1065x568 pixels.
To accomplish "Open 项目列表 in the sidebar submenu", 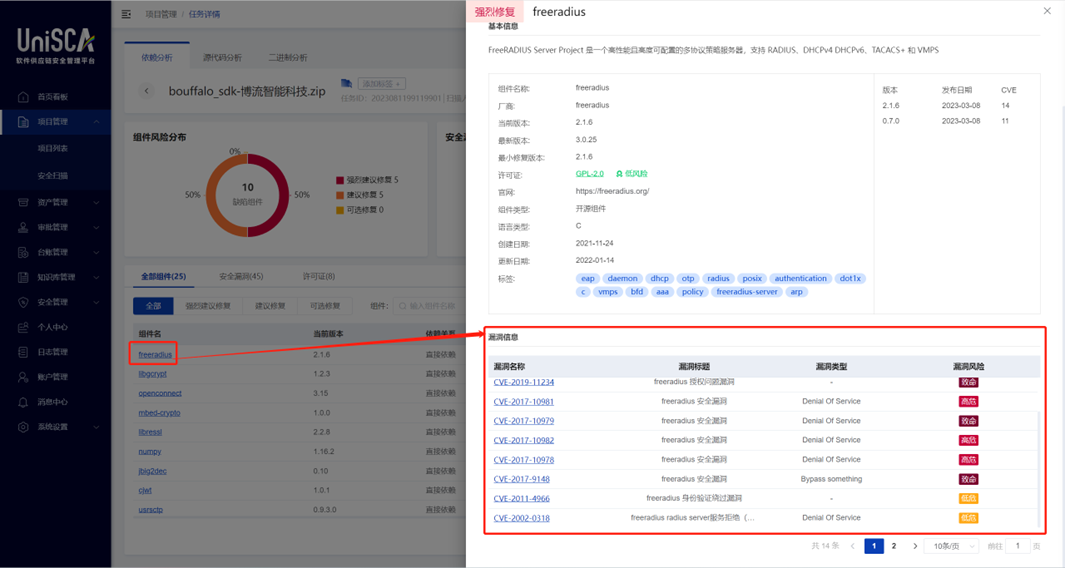I will click(53, 148).
